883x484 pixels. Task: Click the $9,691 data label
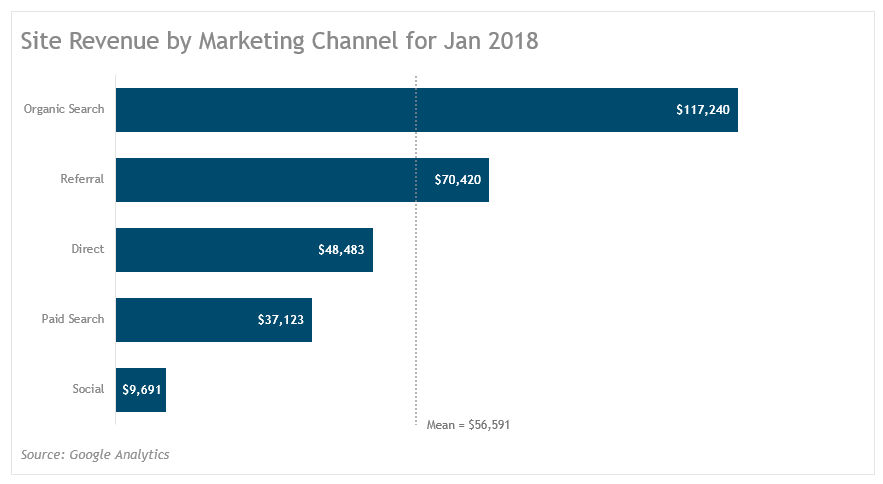pyautogui.click(x=141, y=390)
